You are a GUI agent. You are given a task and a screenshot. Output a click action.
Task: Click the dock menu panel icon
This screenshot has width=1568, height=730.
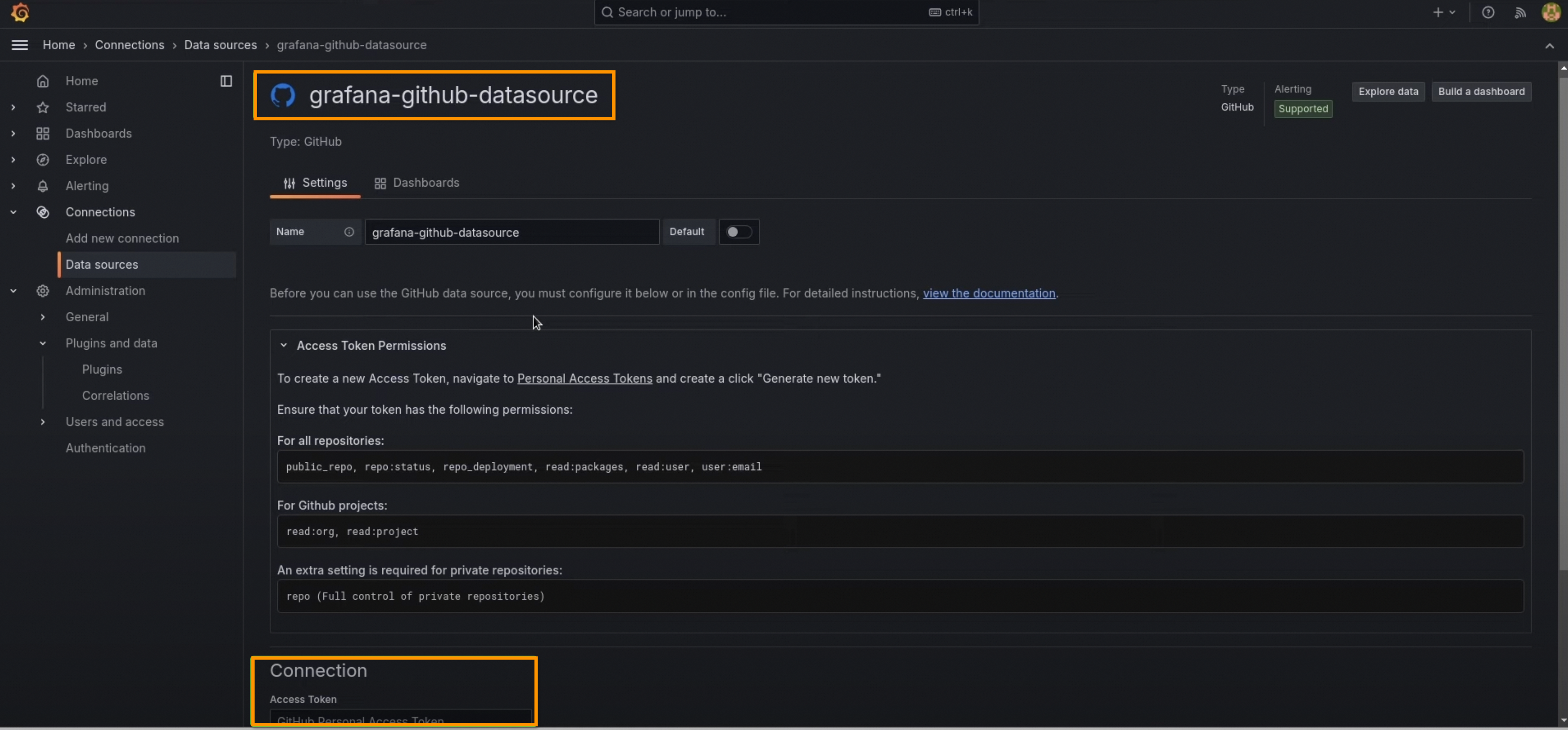226,81
